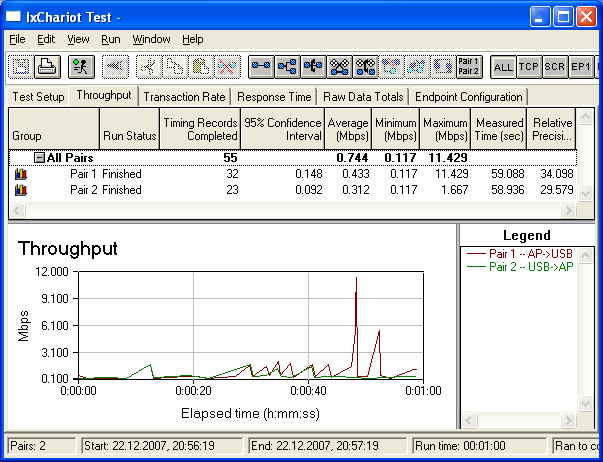This screenshot has height=462, width=603.
Task: Click the Run test running-man icon
Action: [x=82, y=67]
